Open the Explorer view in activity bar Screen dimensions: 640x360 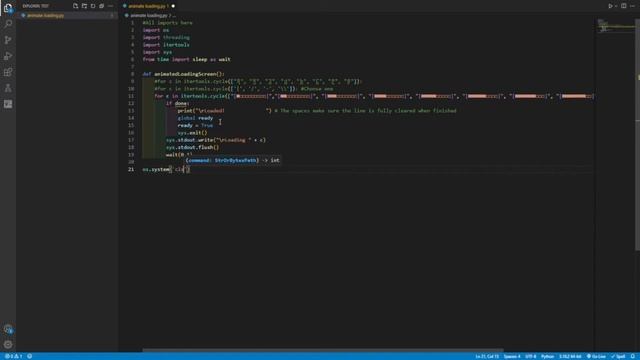(8, 7)
